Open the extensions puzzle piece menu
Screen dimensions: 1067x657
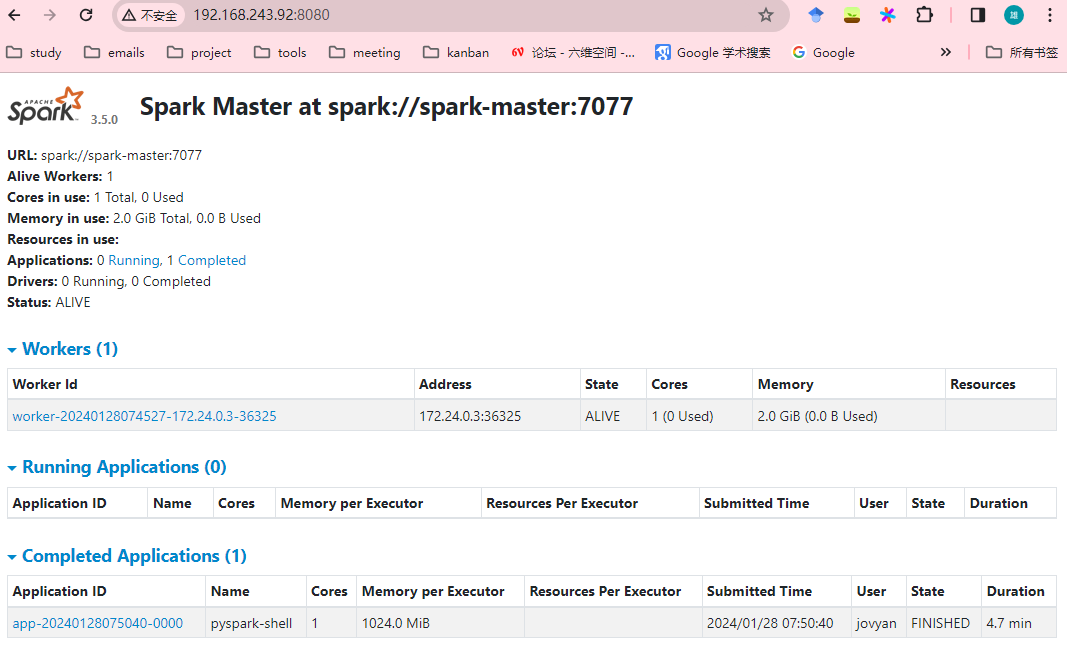coord(924,15)
